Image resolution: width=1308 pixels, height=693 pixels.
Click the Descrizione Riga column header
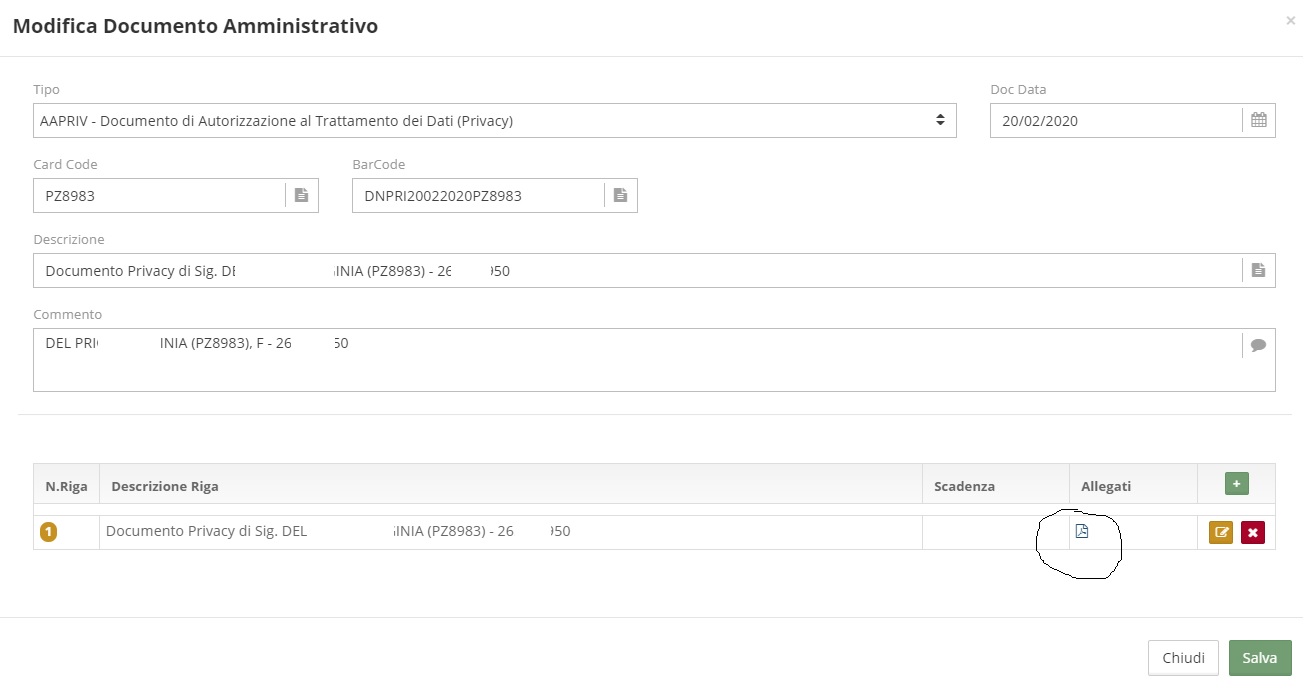click(x=165, y=486)
